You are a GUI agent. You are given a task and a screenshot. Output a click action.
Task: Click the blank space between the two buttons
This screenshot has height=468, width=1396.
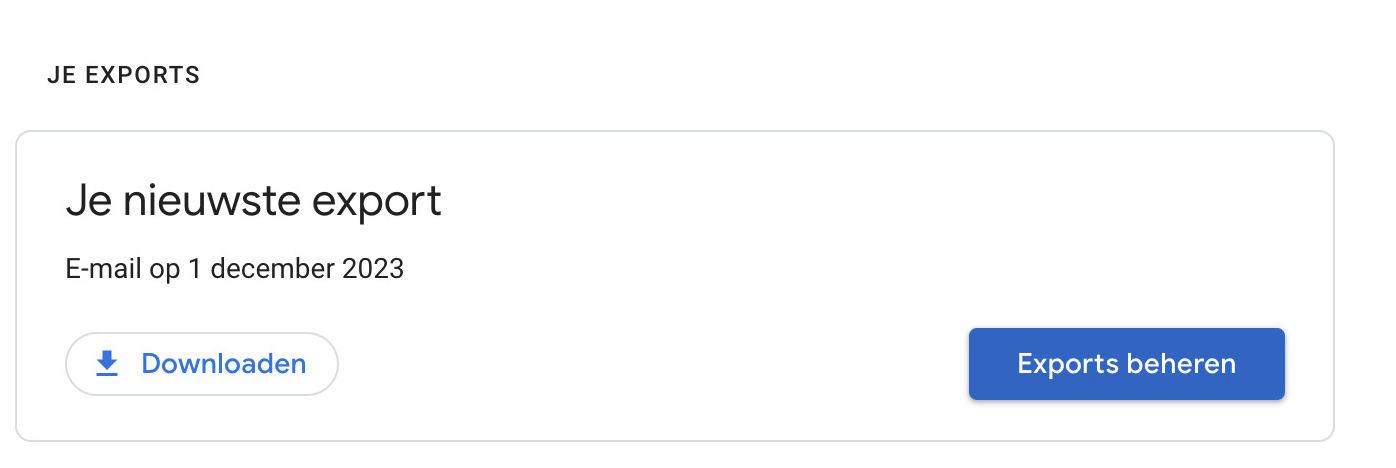650,364
